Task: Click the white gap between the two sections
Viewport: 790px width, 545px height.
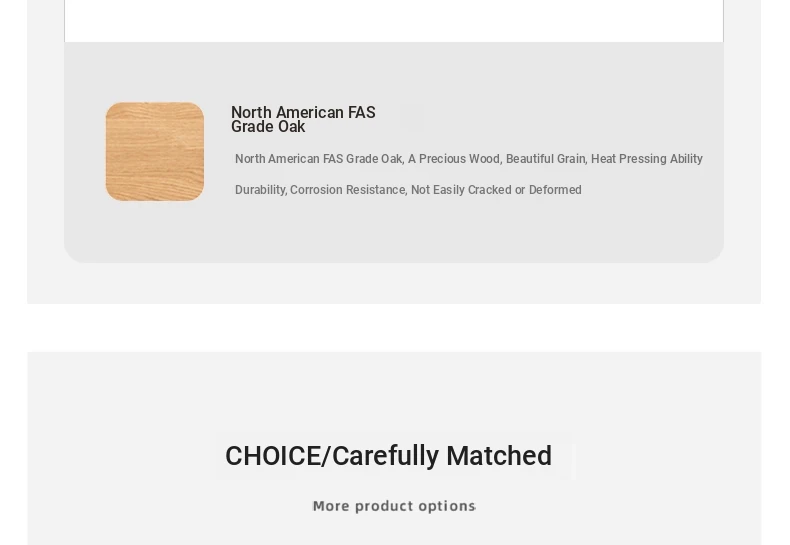Action: 394,327
